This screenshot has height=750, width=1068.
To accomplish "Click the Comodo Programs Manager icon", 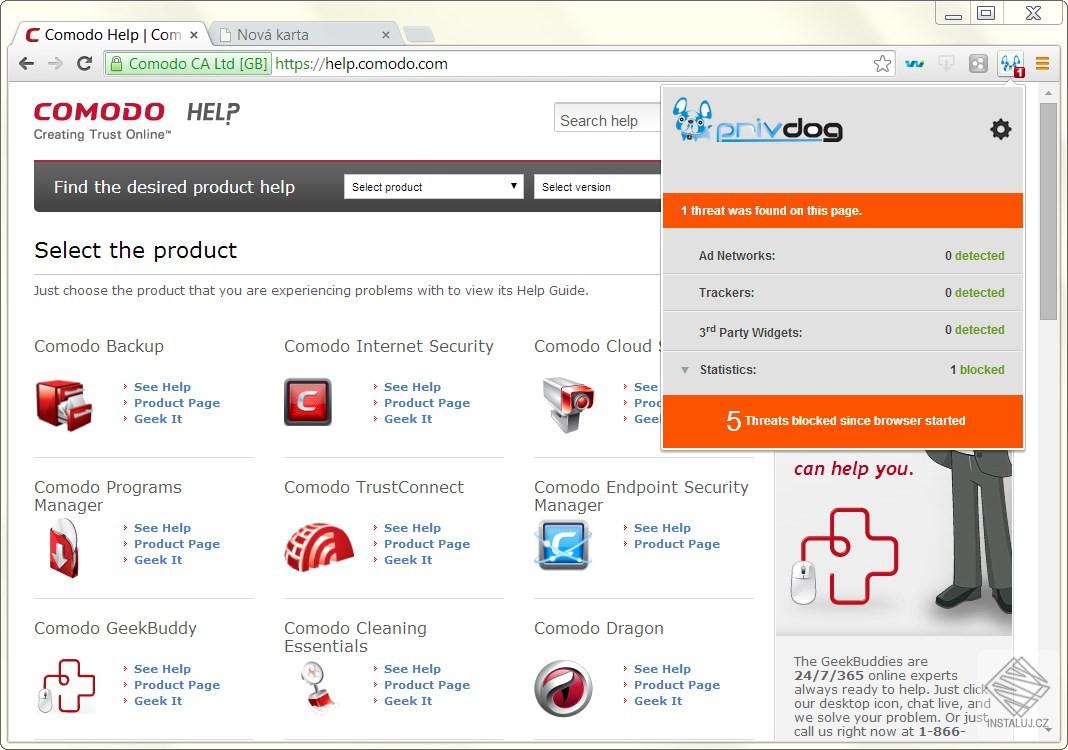I will [x=64, y=548].
